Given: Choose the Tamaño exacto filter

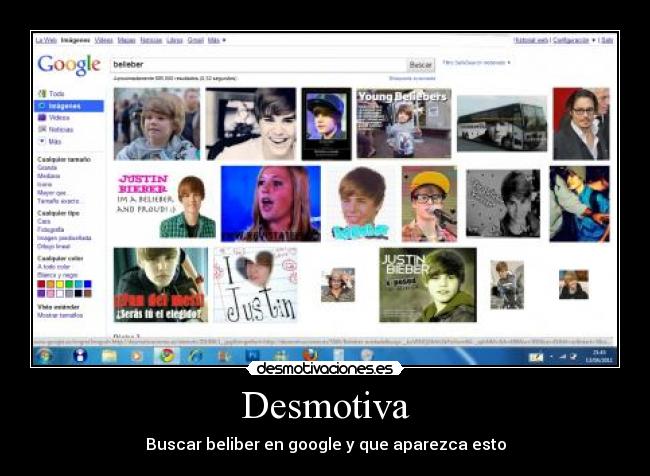Looking at the screenshot, I should (x=58, y=201).
